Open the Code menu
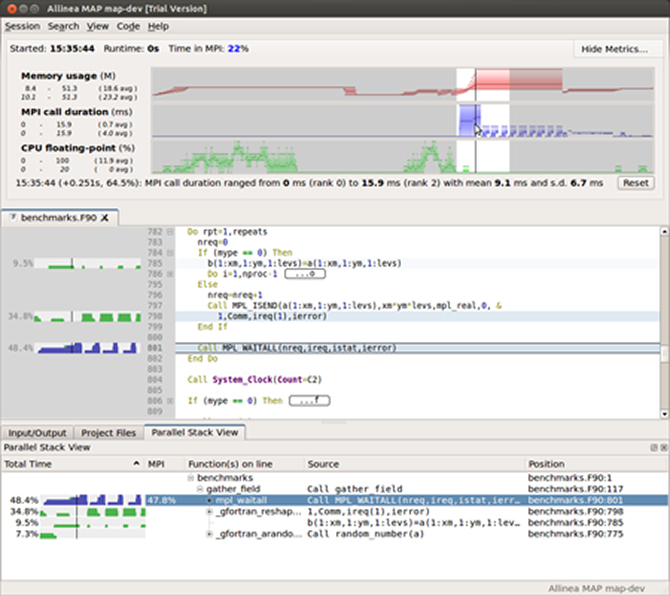Image resolution: width=670 pixels, height=596 pixels. pyautogui.click(x=128, y=26)
